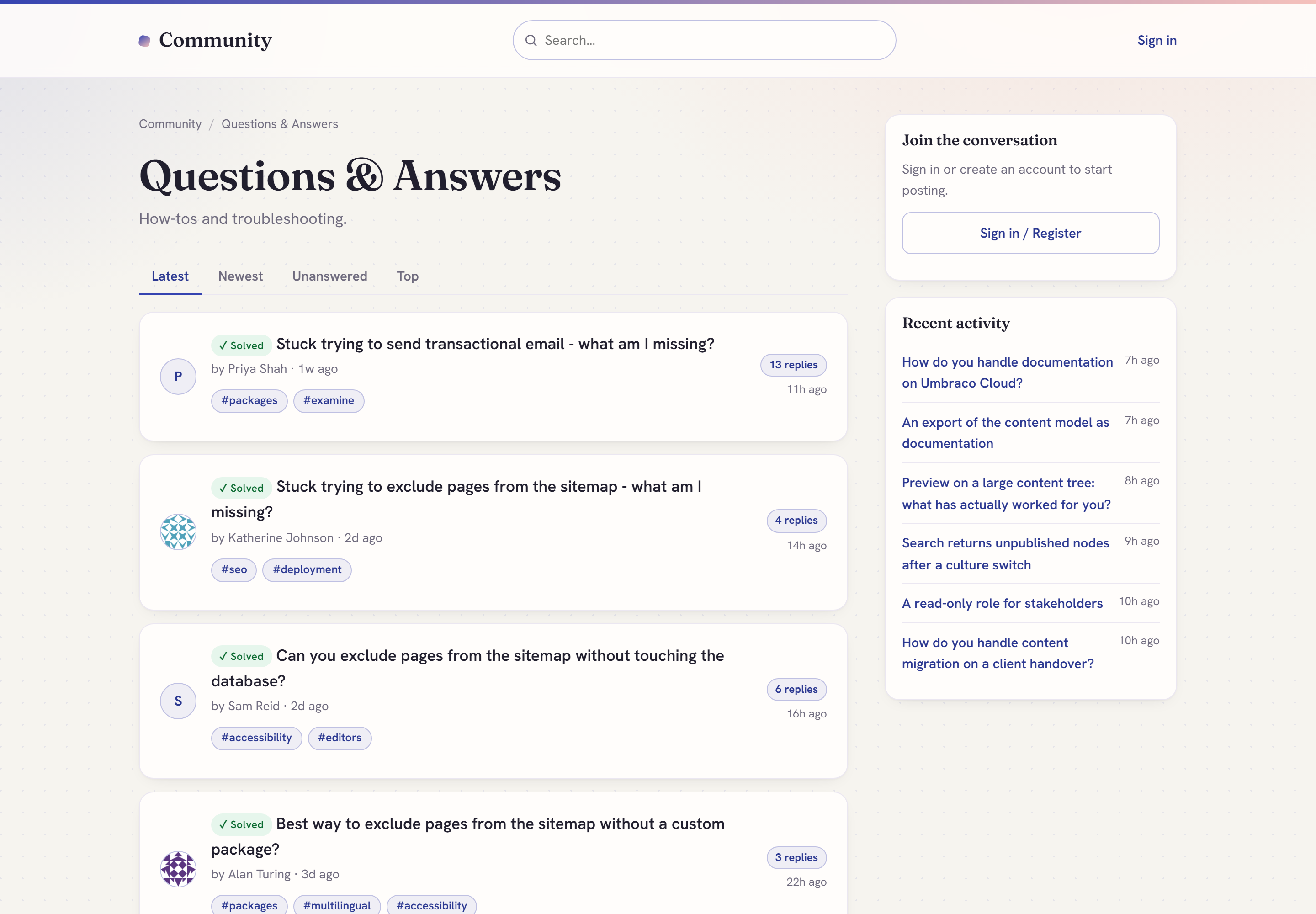Screen dimensions: 1316x914
Task: Filter by #accessibility tag on Alan Turing's post
Action: point(432,905)
